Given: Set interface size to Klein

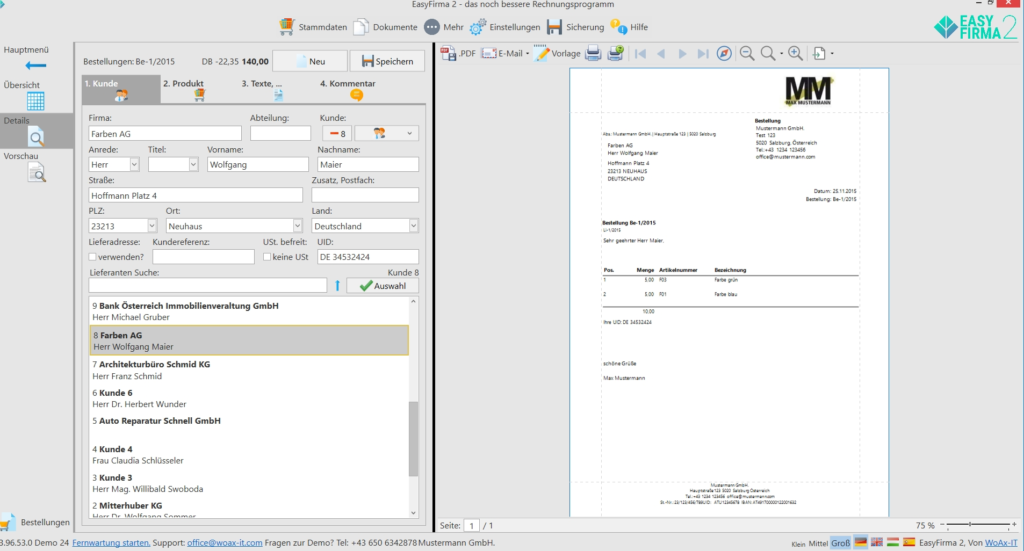Looking at the screenshot, I should 798,543.
